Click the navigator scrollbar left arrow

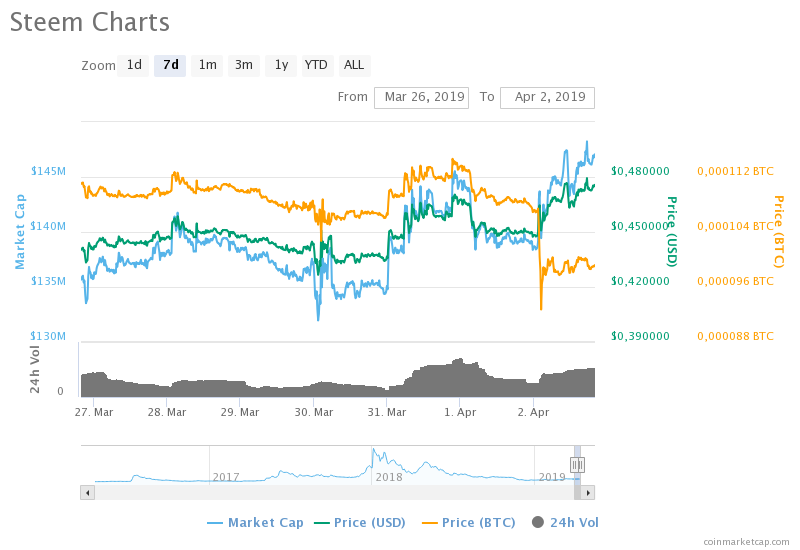pyautogui.click(x=88, y=492)
